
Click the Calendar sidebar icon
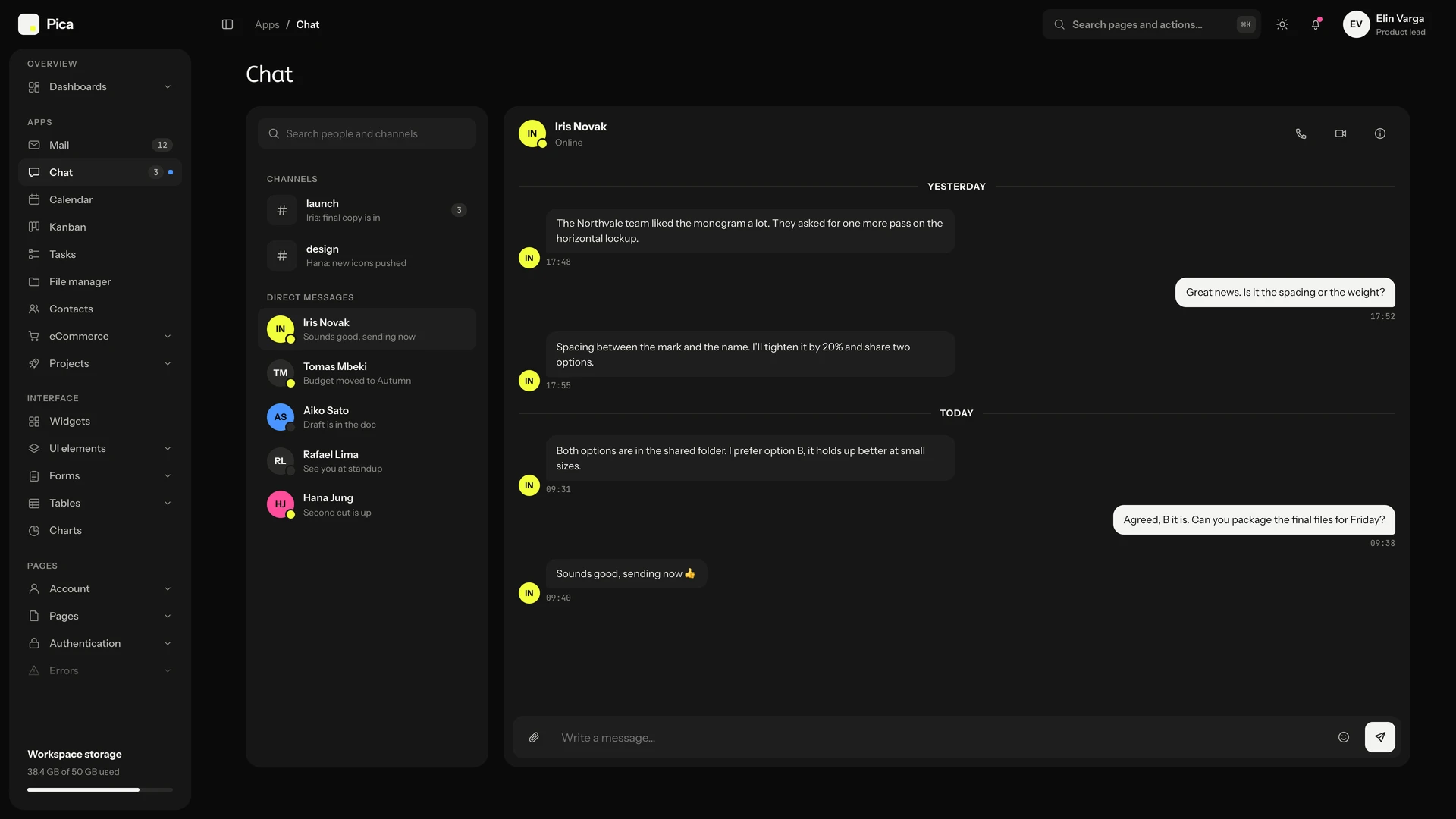(34, 199)
